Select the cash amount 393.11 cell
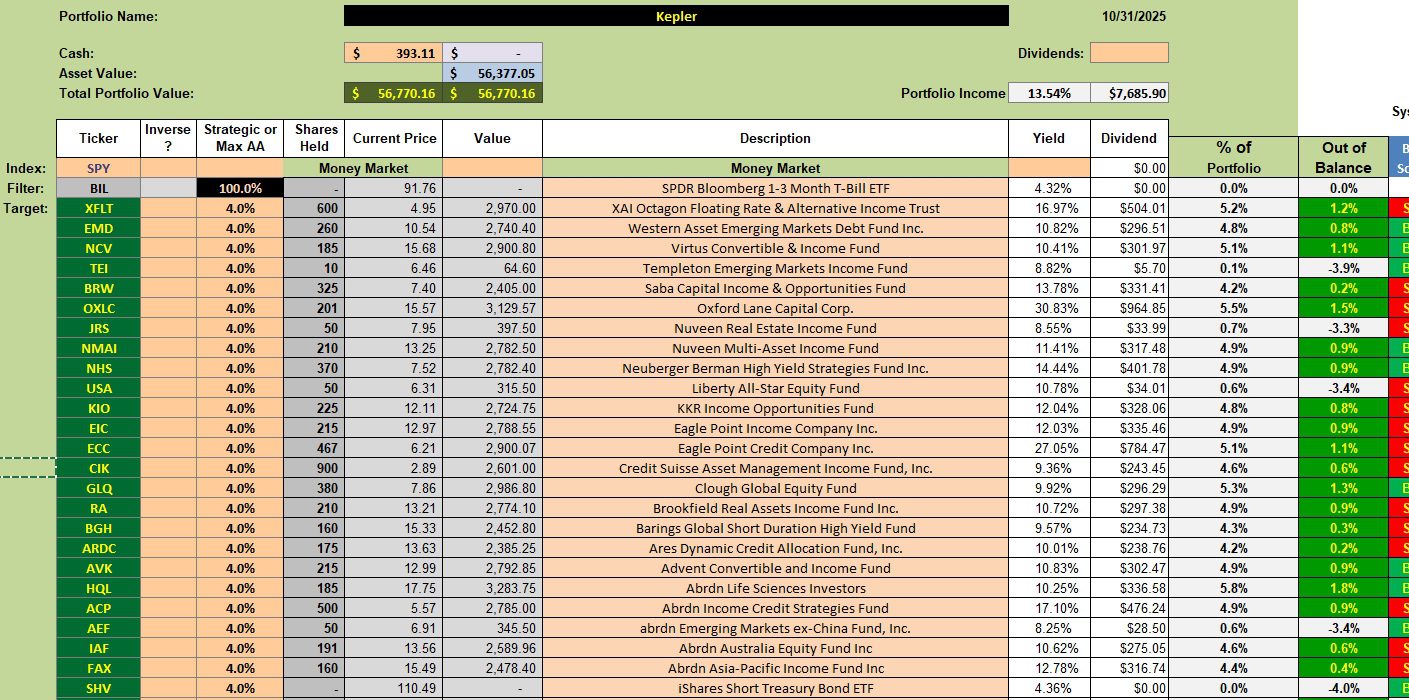The width and height of the screenshot is (1409, 700). click(393, 53)
